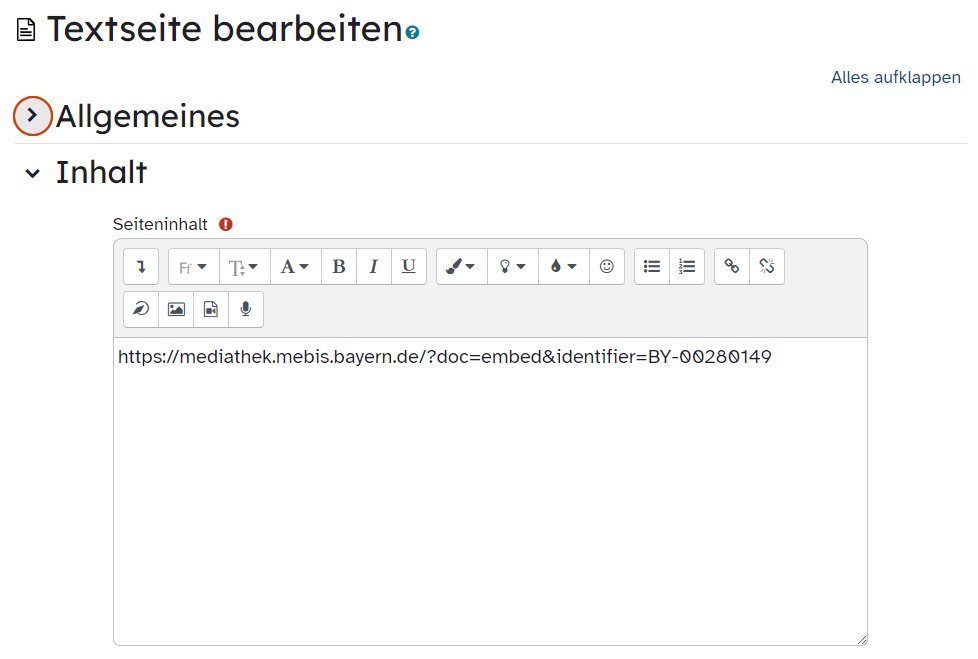Open the paragraph styles A dropdown
This screenshot has height=659, width=978.
click(x=296, y=267)
